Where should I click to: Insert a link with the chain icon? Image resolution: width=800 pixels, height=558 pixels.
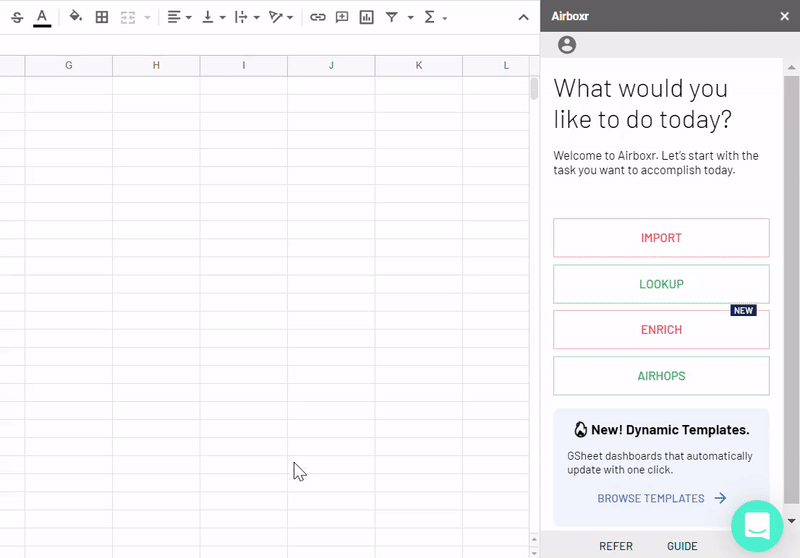pos(317,17)
